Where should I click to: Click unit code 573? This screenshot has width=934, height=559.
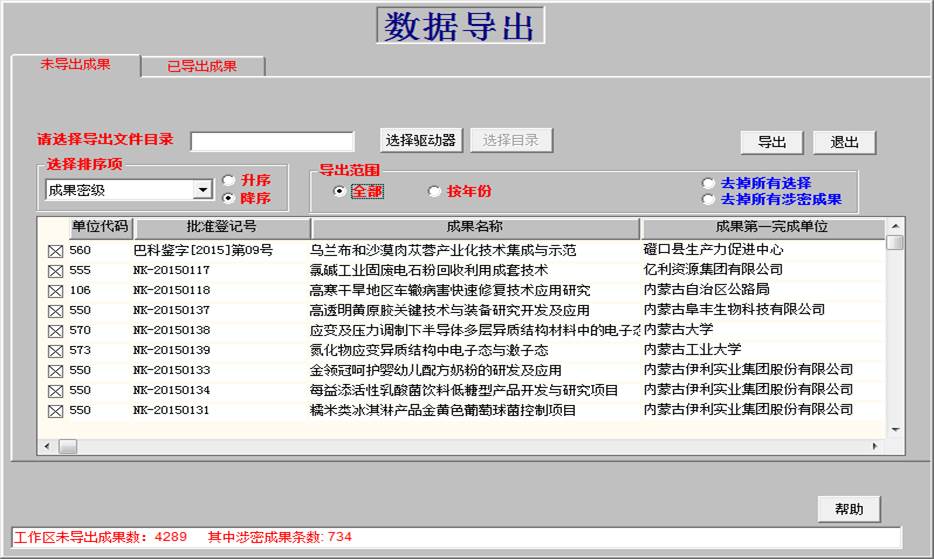(80, 350)
